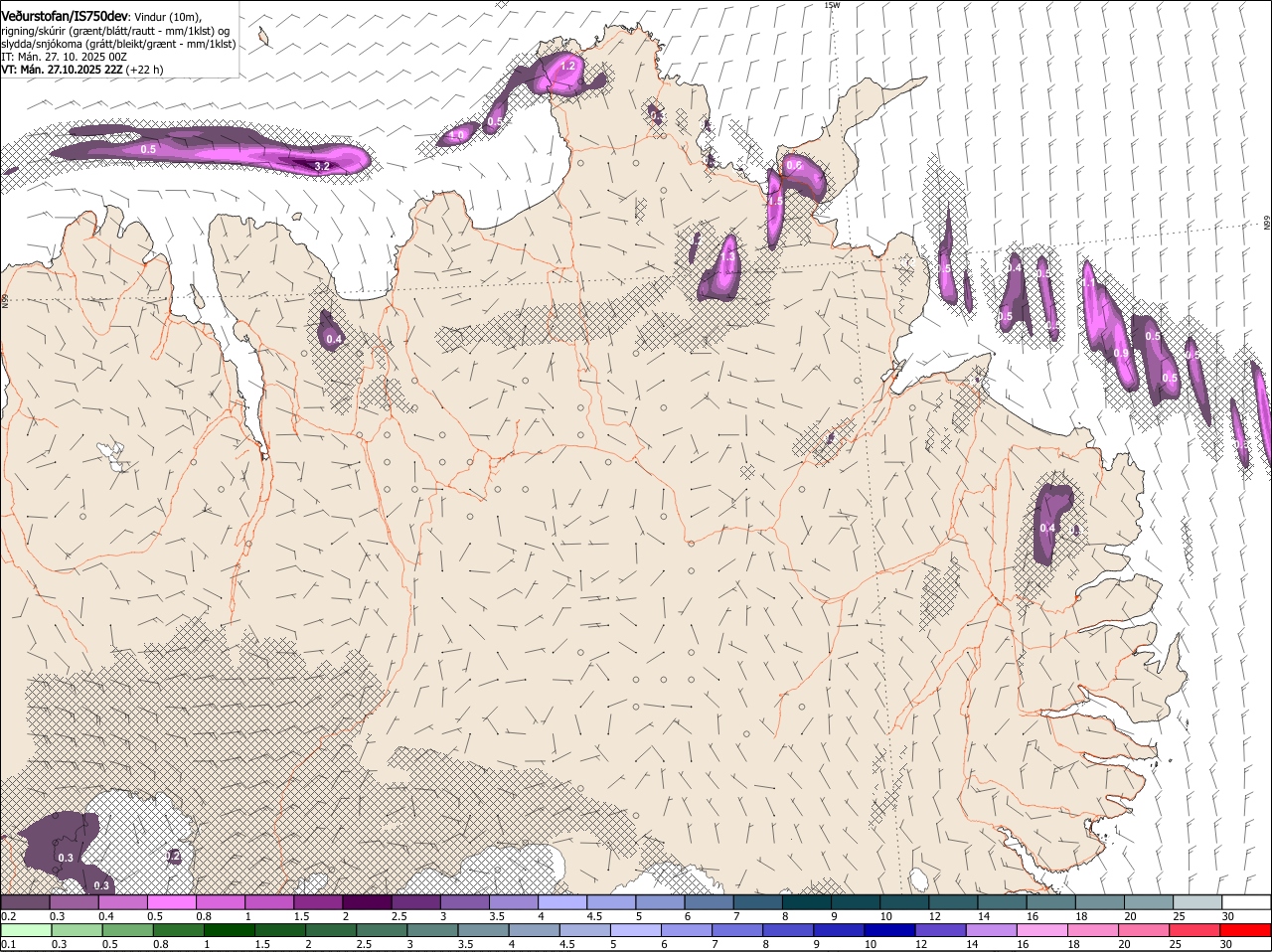Click the 0.9 precipitation value offshore
Image resolution: width=1272 pixels, height=952 pixels.
1121,353
